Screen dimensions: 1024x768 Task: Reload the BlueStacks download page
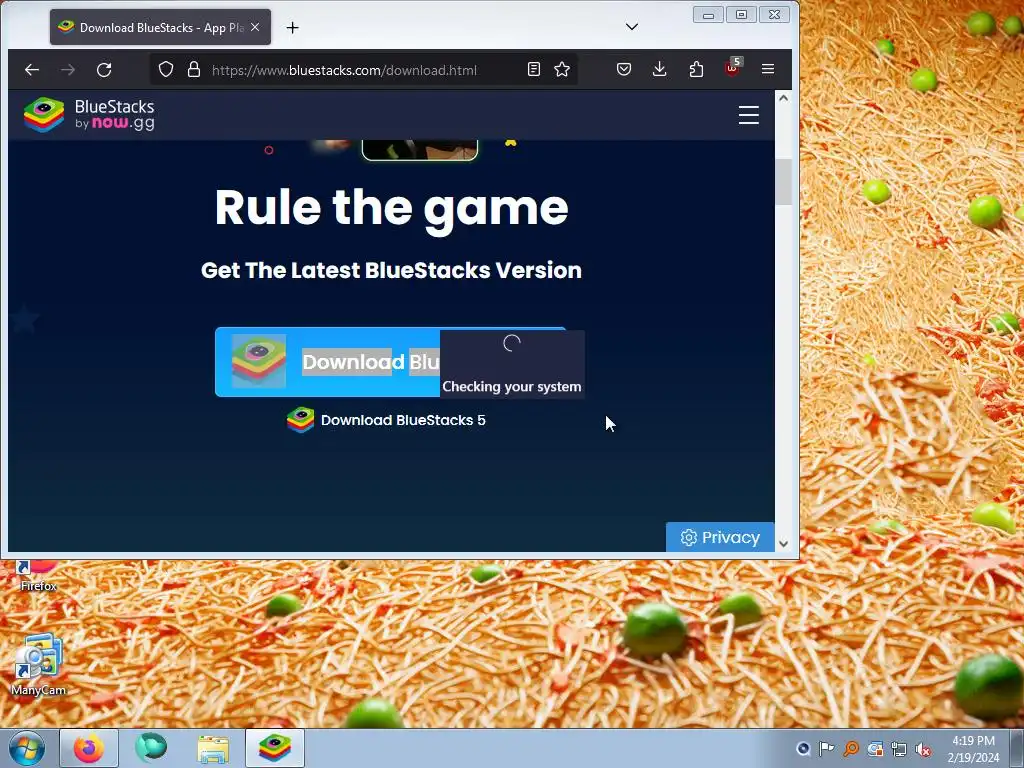[104, 69]
